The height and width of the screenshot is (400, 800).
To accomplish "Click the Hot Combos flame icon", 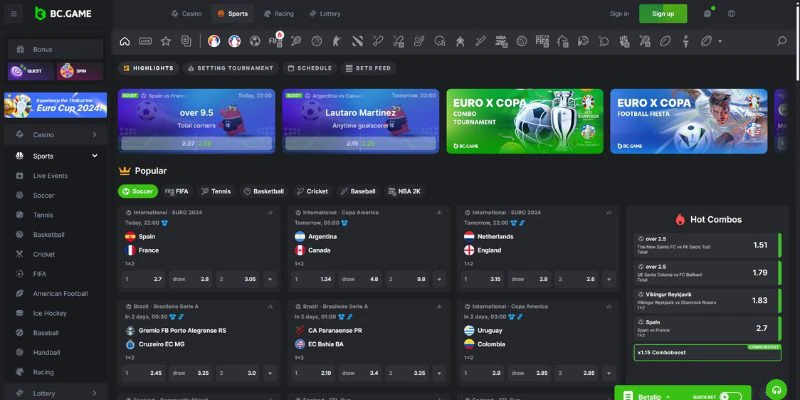I will click(680, 219).
